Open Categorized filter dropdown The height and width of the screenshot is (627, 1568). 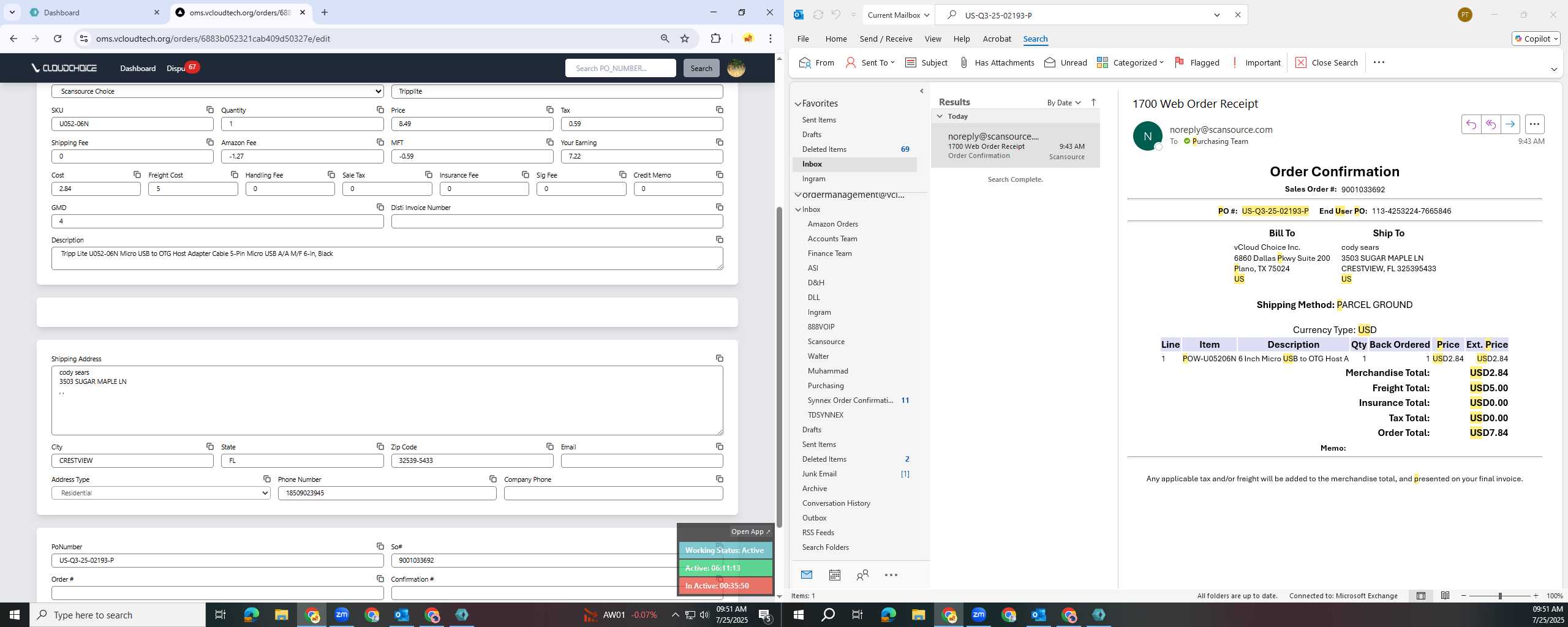tap(1130, 62)
